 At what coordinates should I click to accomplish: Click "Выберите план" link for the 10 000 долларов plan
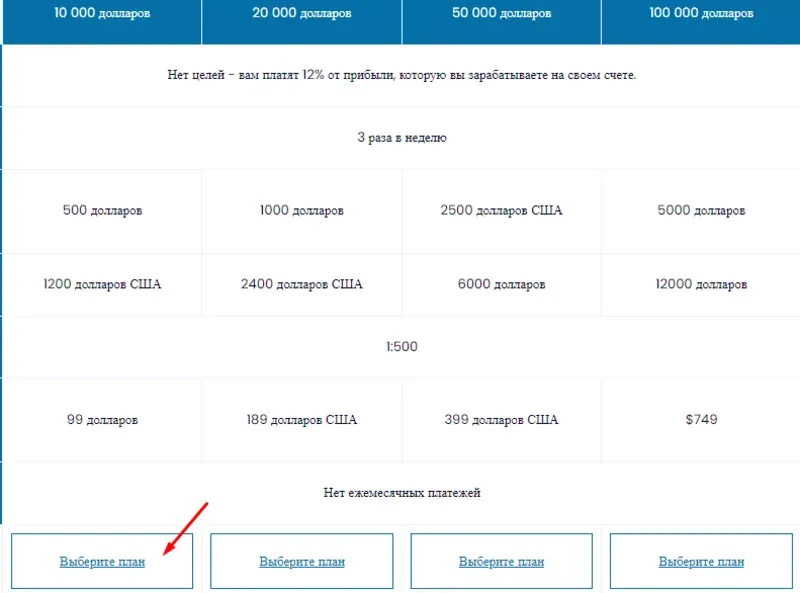(102, 561)
